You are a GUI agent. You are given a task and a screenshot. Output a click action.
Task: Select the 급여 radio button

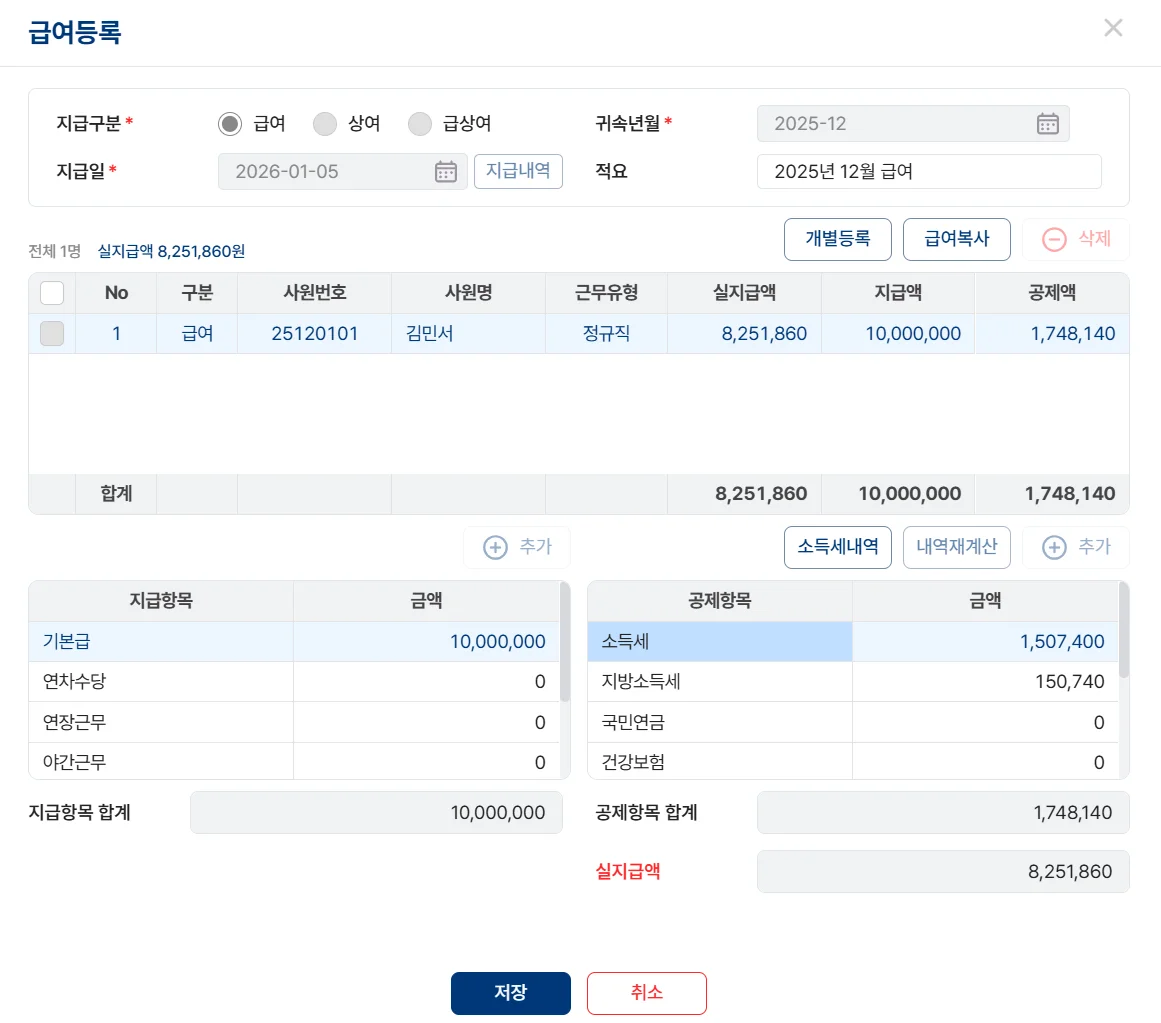230,124
